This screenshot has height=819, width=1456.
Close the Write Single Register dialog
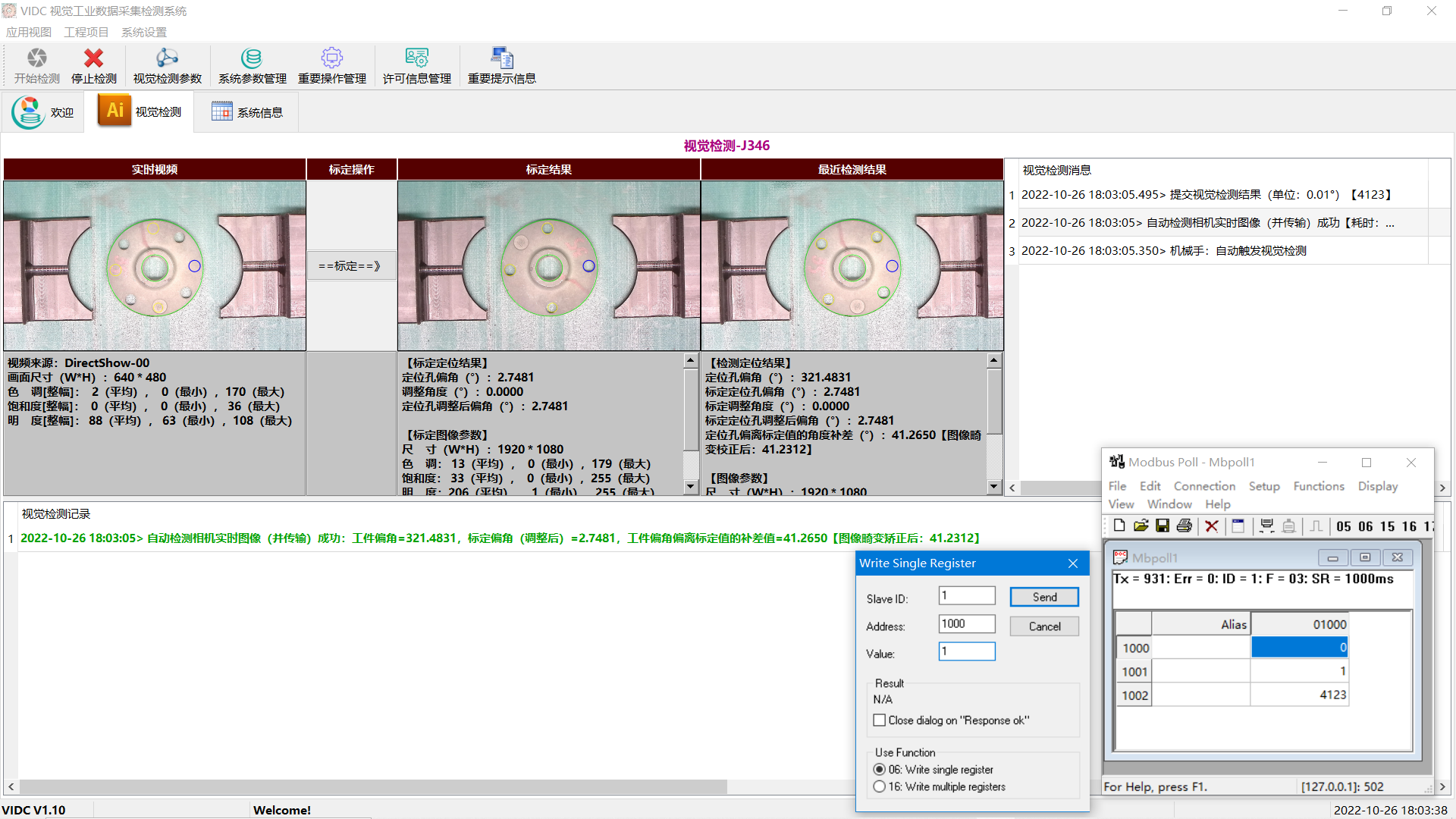tap(1072, 563)
